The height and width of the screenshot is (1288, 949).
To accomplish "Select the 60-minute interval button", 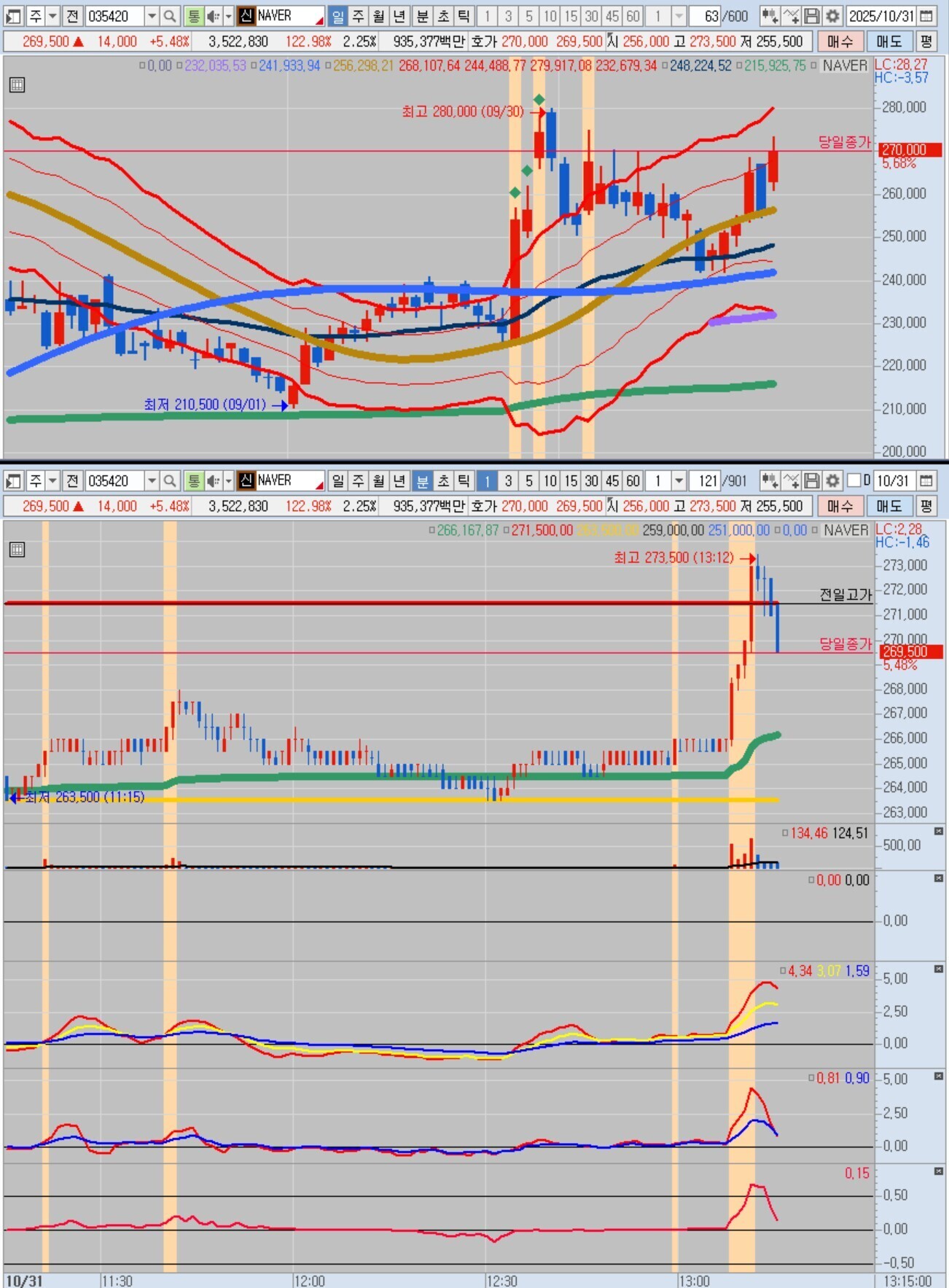I will pyautogui.click(x=633, y=481).
